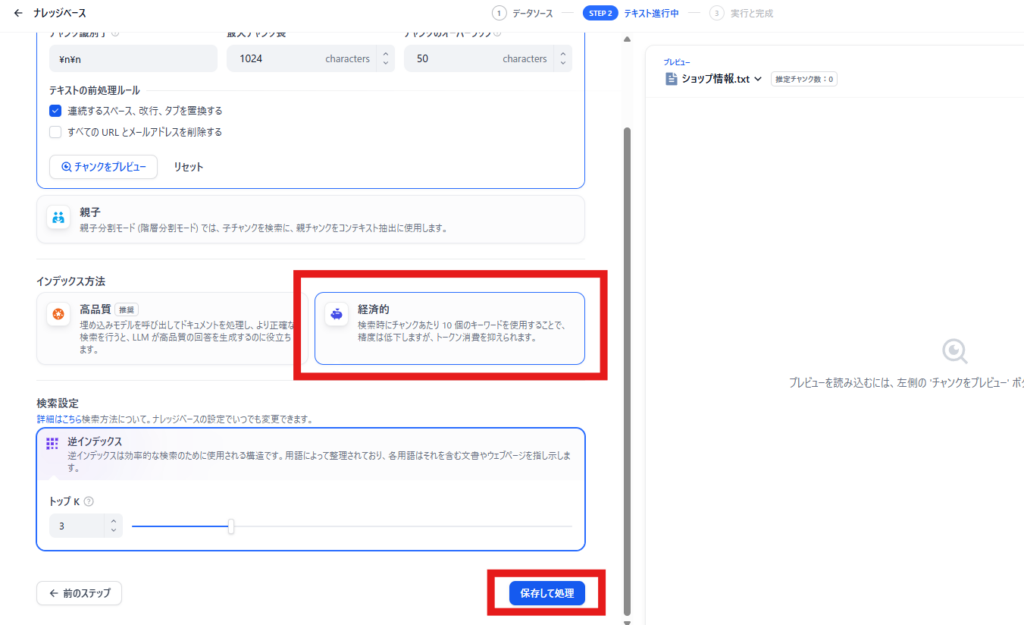Click the 保存して処理 button
The width and height of the screenshot is (1024, 625).
pyautogui.click(x=546, y=593)
